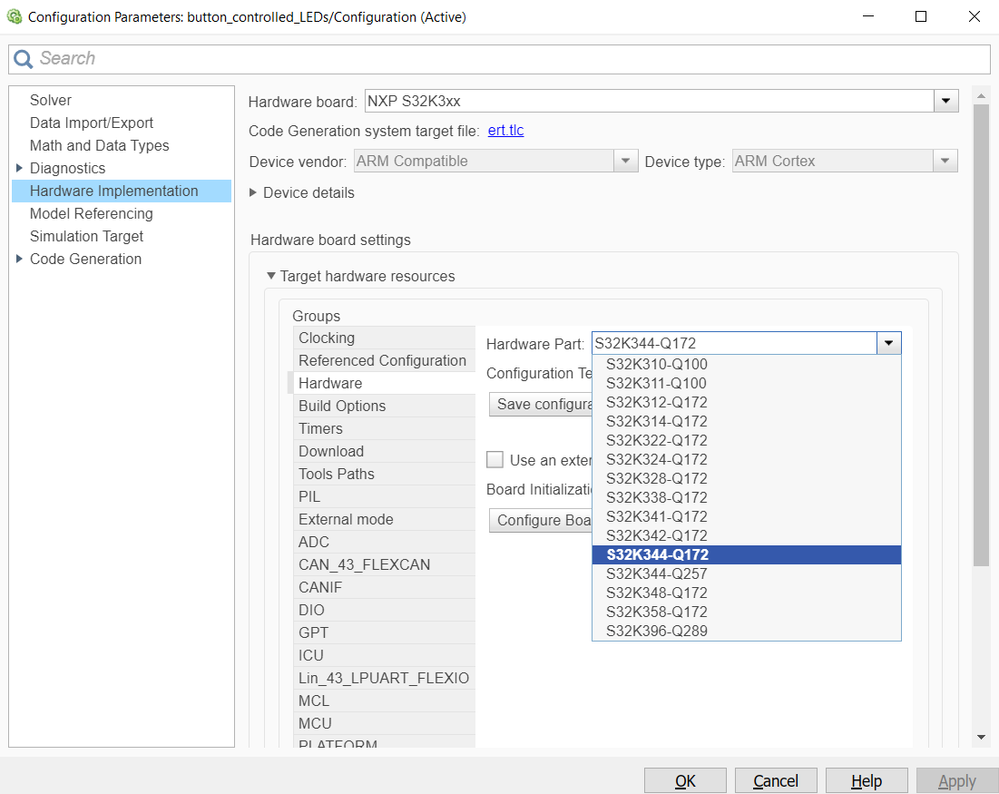Open the External mode group

(x=384, y=519)
